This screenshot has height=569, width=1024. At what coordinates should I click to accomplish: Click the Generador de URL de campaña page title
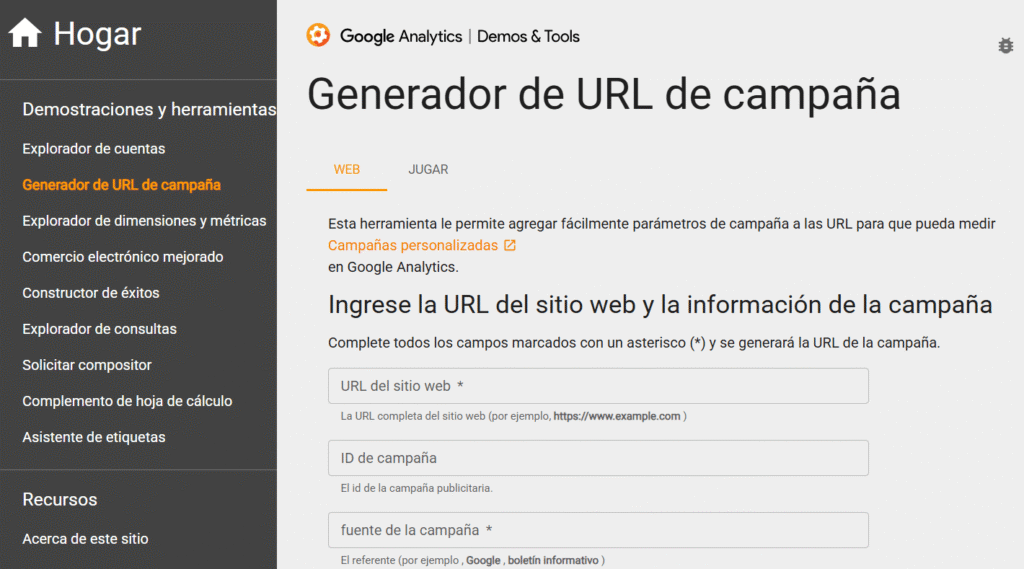604,94
